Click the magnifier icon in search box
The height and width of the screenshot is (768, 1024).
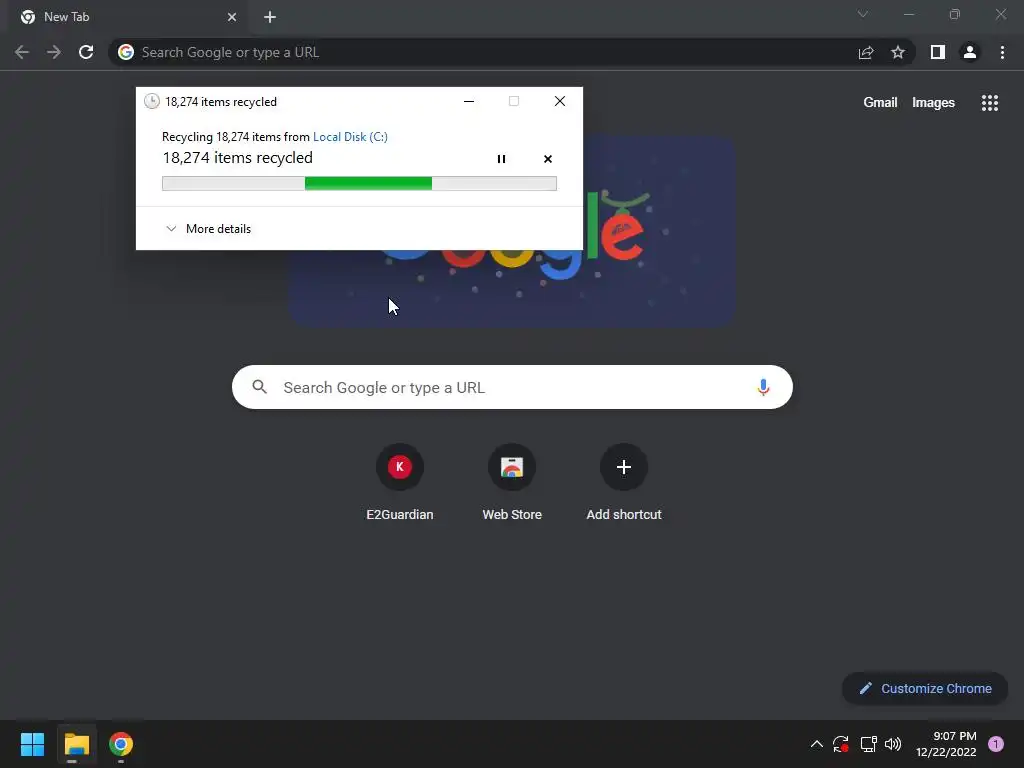[x=259, y=387]
